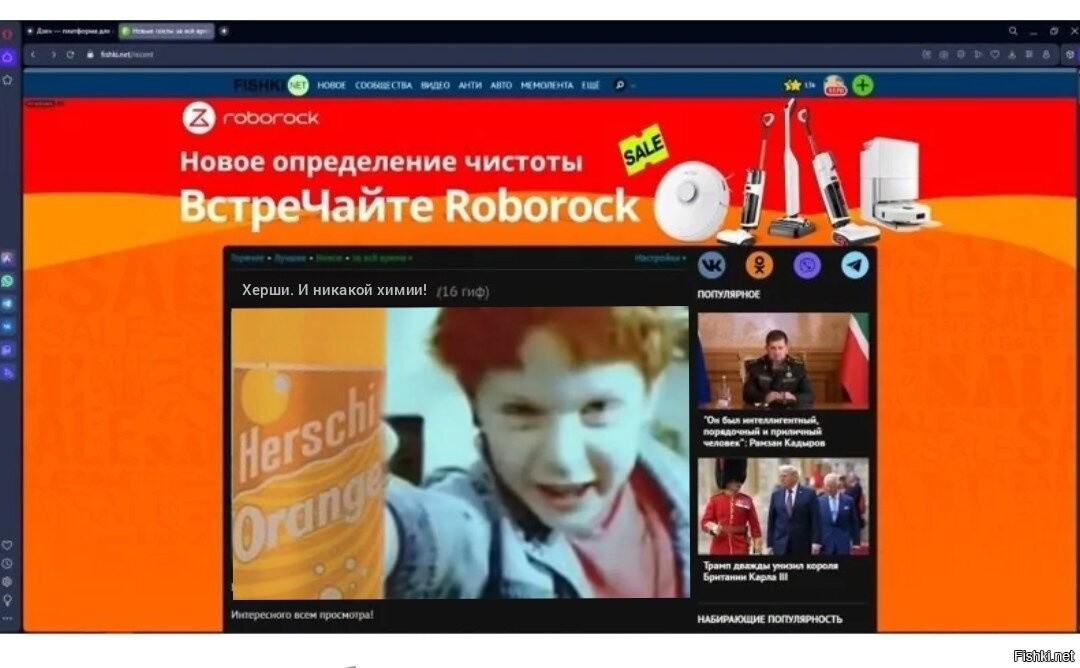Open browsing history clock in the sidebar
This screenshot has width=1080, height=668.
[x=8, y=563]
